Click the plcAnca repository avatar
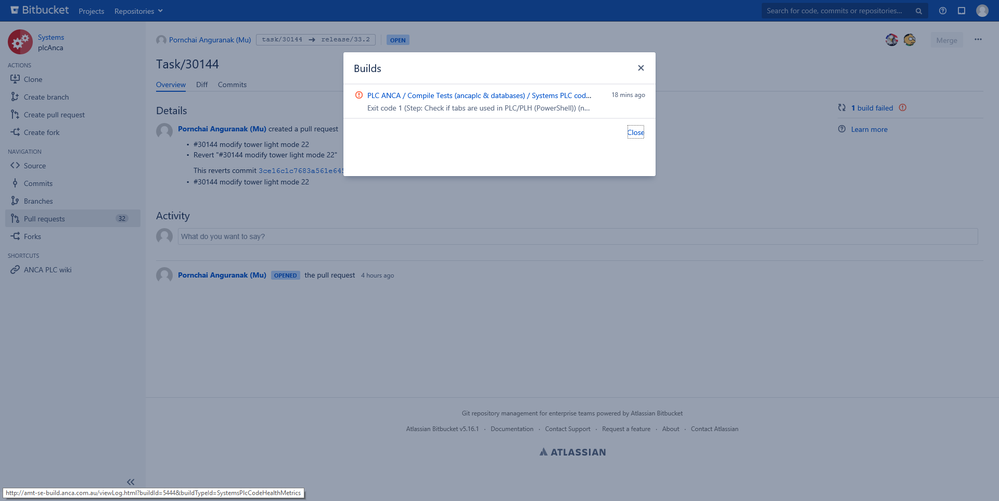The image size is (999, 501). pos(20,42)
